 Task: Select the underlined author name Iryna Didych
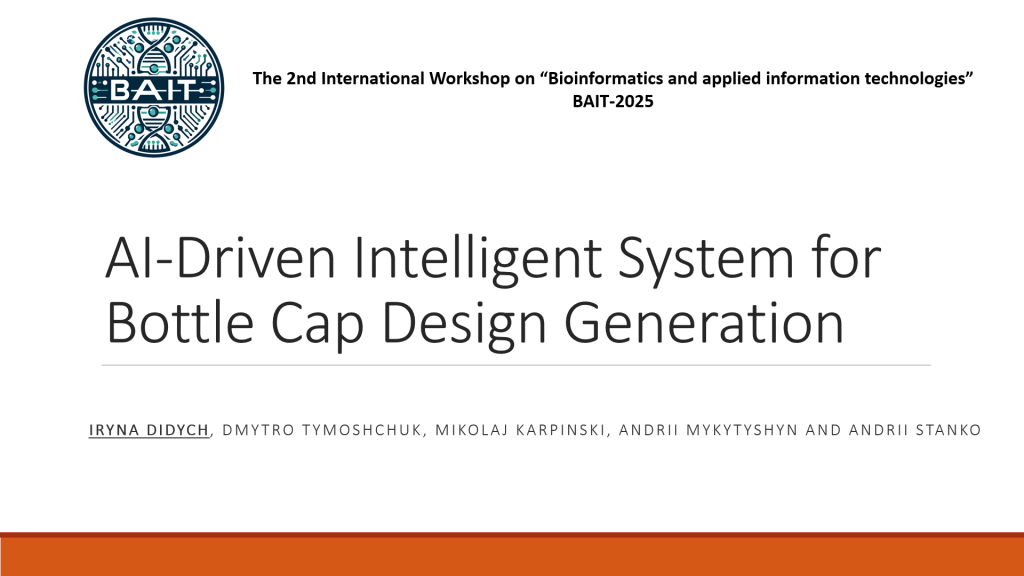[146, 431]
